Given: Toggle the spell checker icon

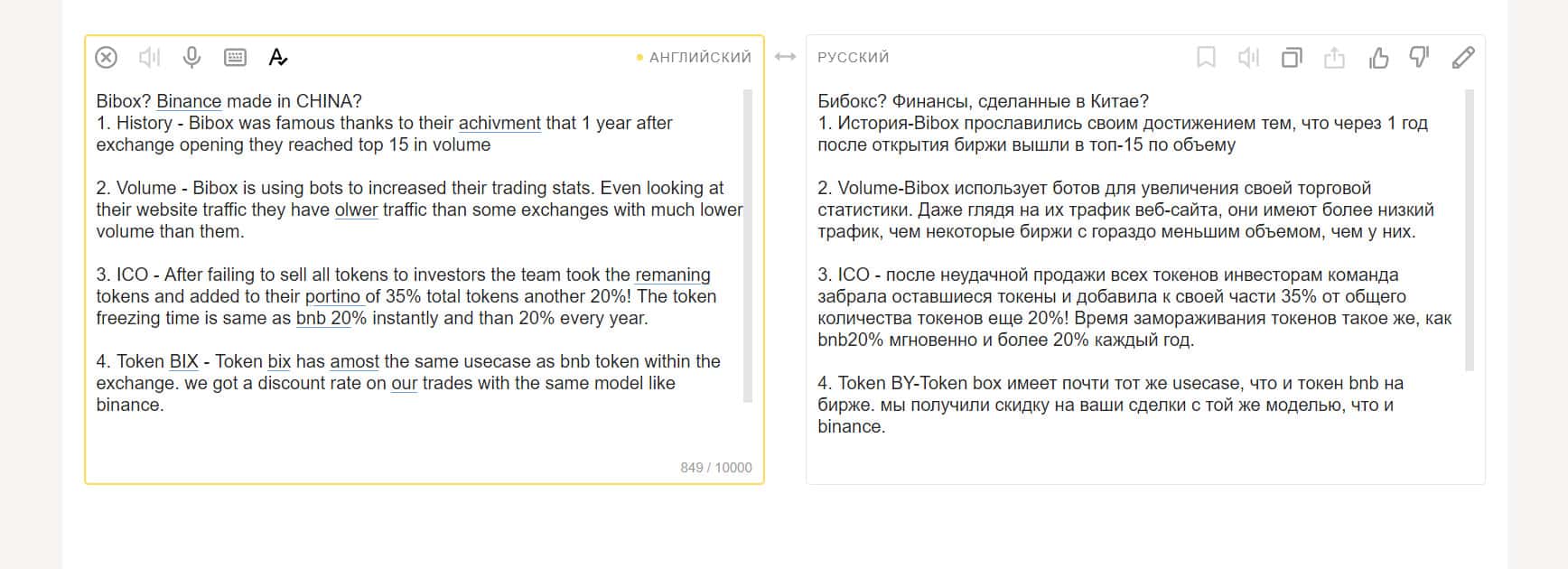Looking at the screenshot, I should coord(278,58).
